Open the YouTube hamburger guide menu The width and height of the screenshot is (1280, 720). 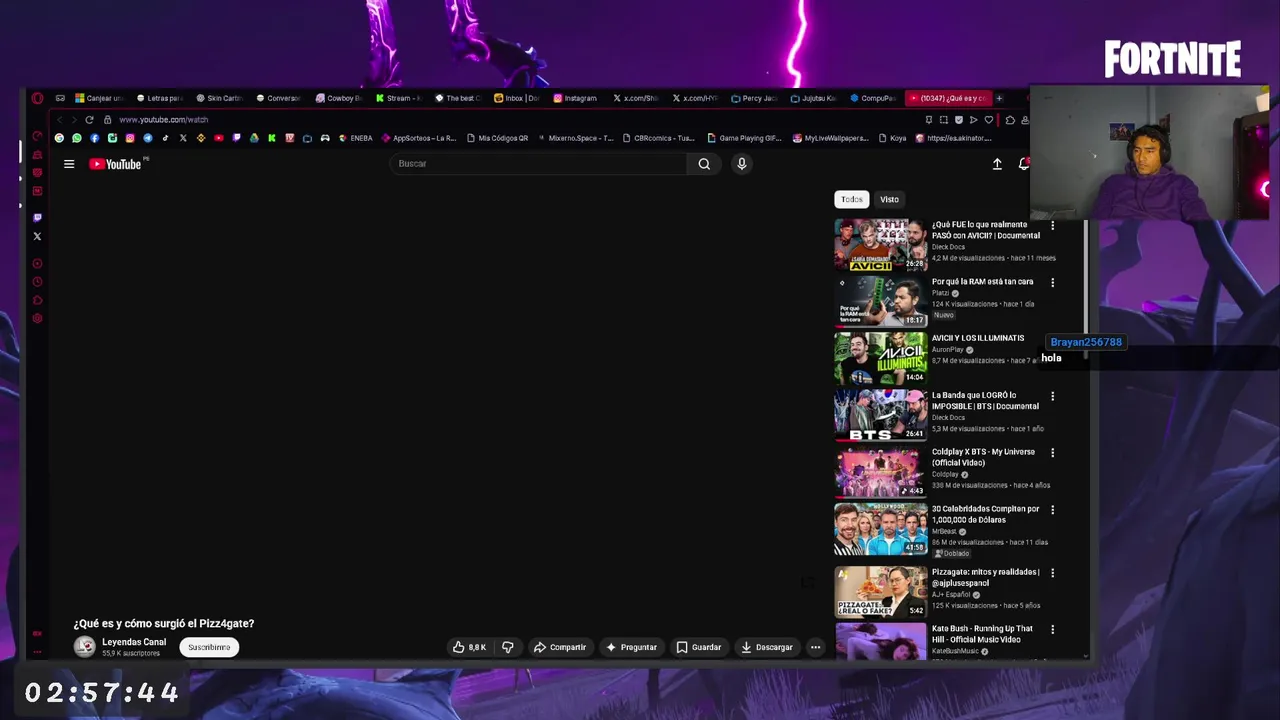coord(69,164)
